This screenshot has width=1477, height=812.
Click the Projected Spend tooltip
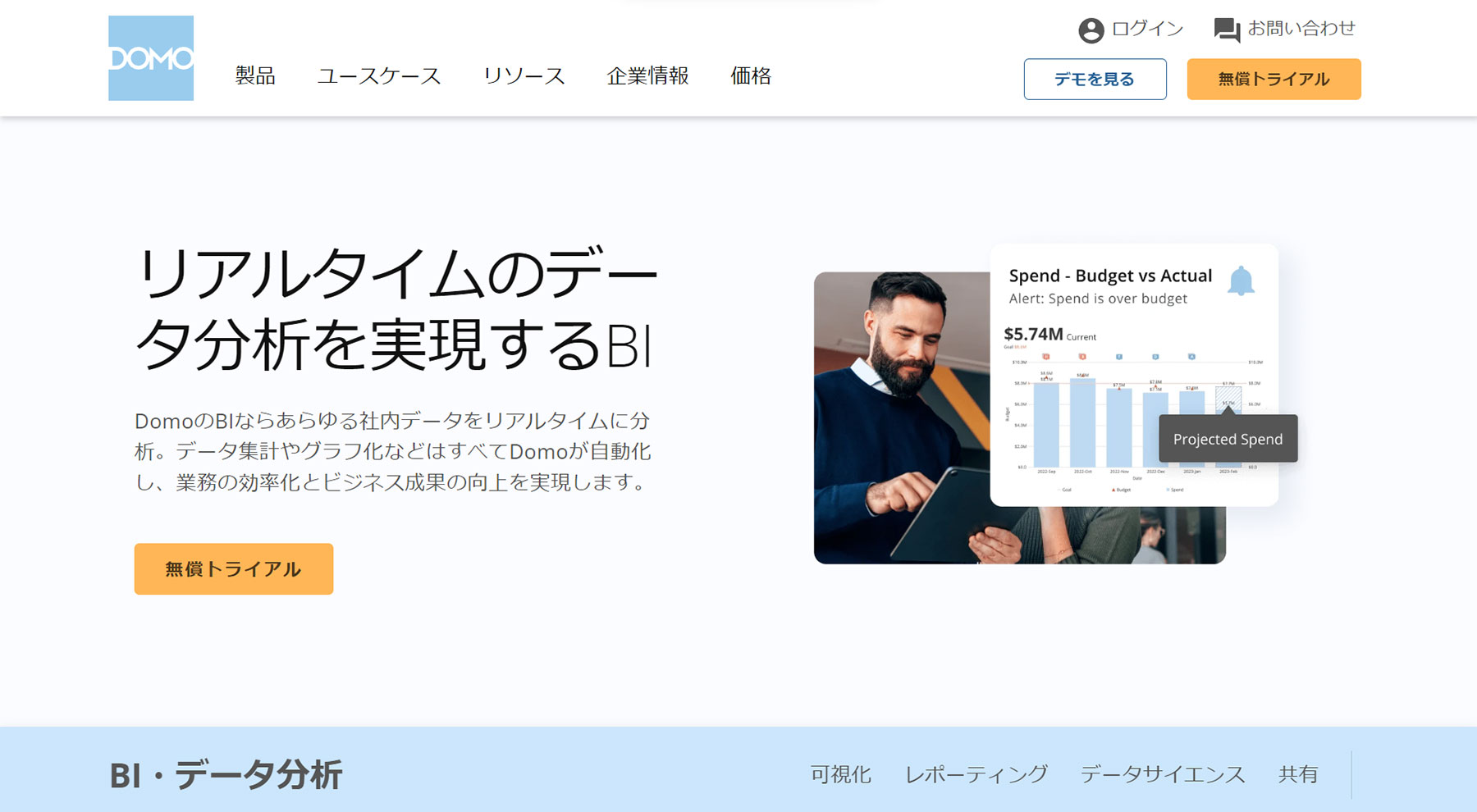pyautogui.click(x=1228, y=439)
